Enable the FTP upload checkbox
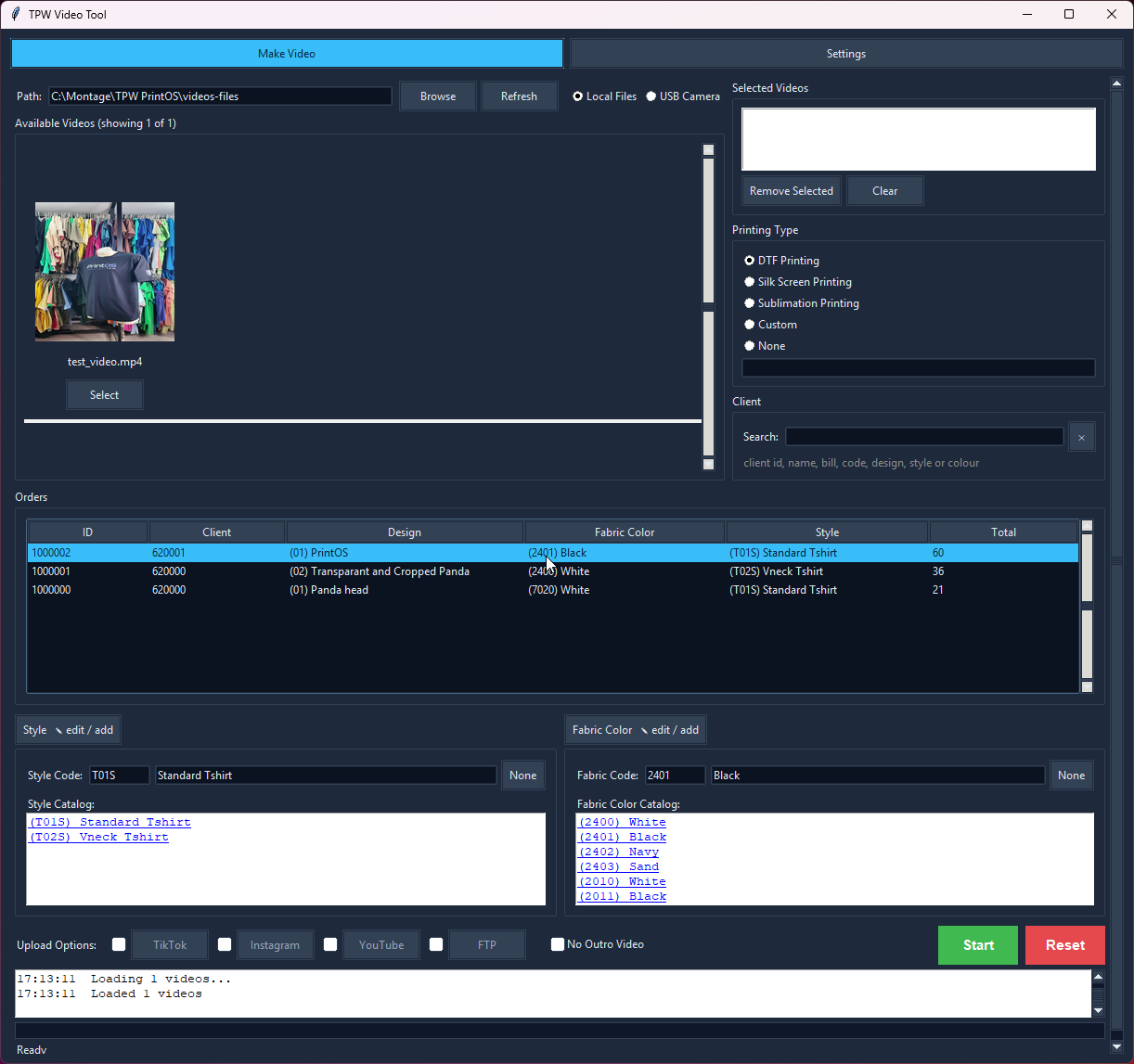This screenshot has width=1134, height=1064. (436, 944)
